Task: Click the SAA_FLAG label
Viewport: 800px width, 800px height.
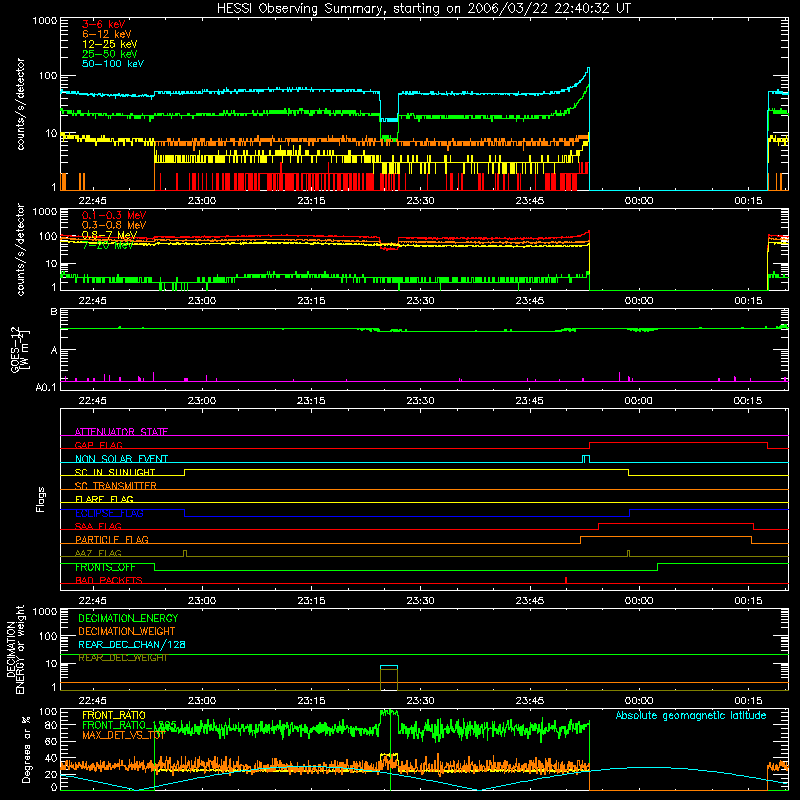Action: (98, 526)
